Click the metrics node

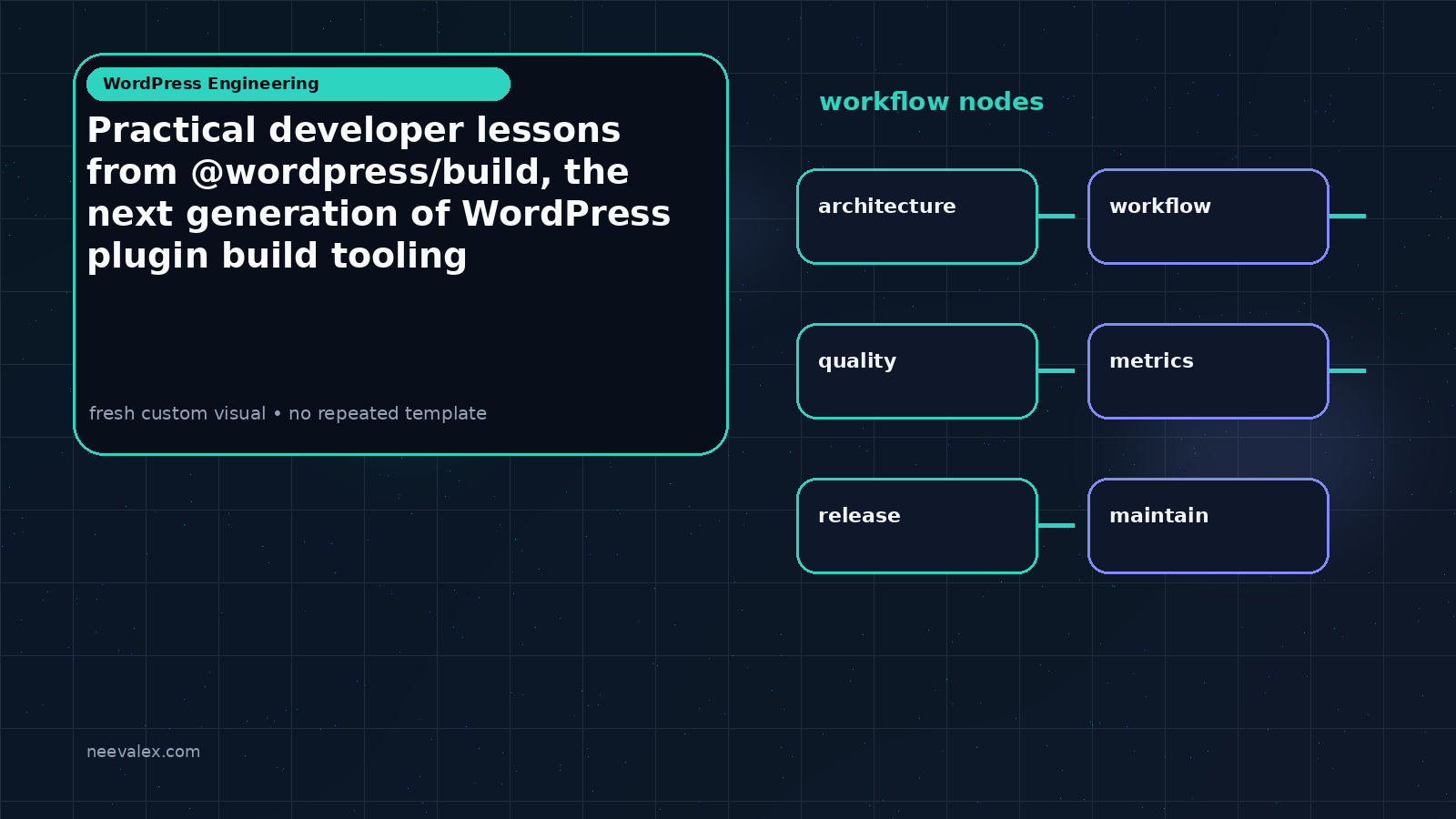(x=1208, y=371)
